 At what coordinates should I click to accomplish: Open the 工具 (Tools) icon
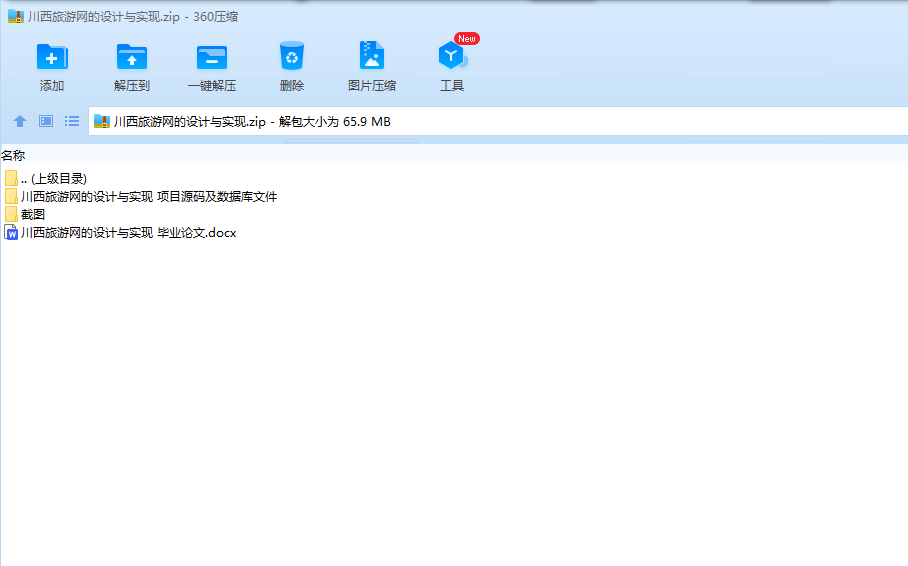coord(452,56)
